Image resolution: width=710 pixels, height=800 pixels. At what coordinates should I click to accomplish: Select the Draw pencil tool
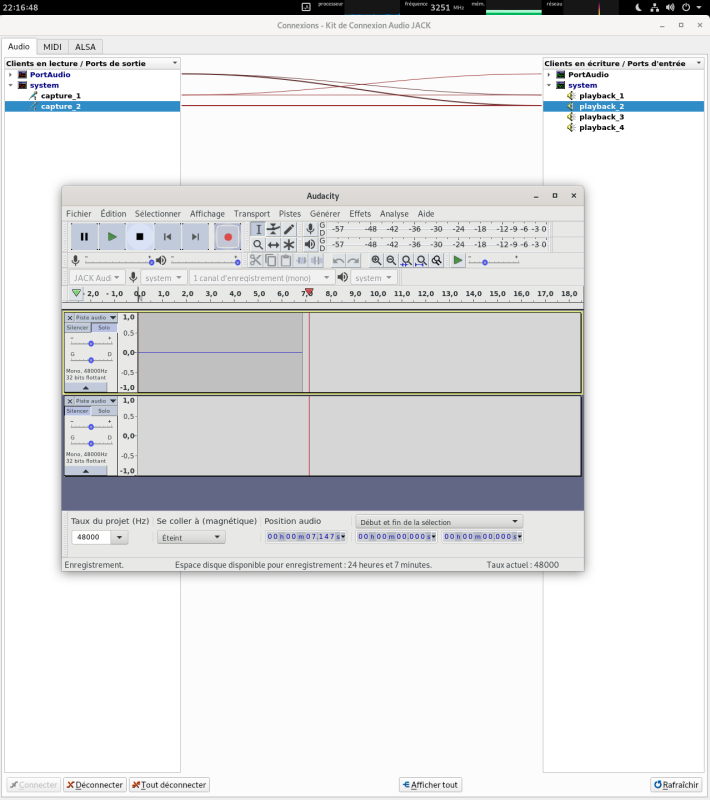pyautogui.click(x=289, y=230)
